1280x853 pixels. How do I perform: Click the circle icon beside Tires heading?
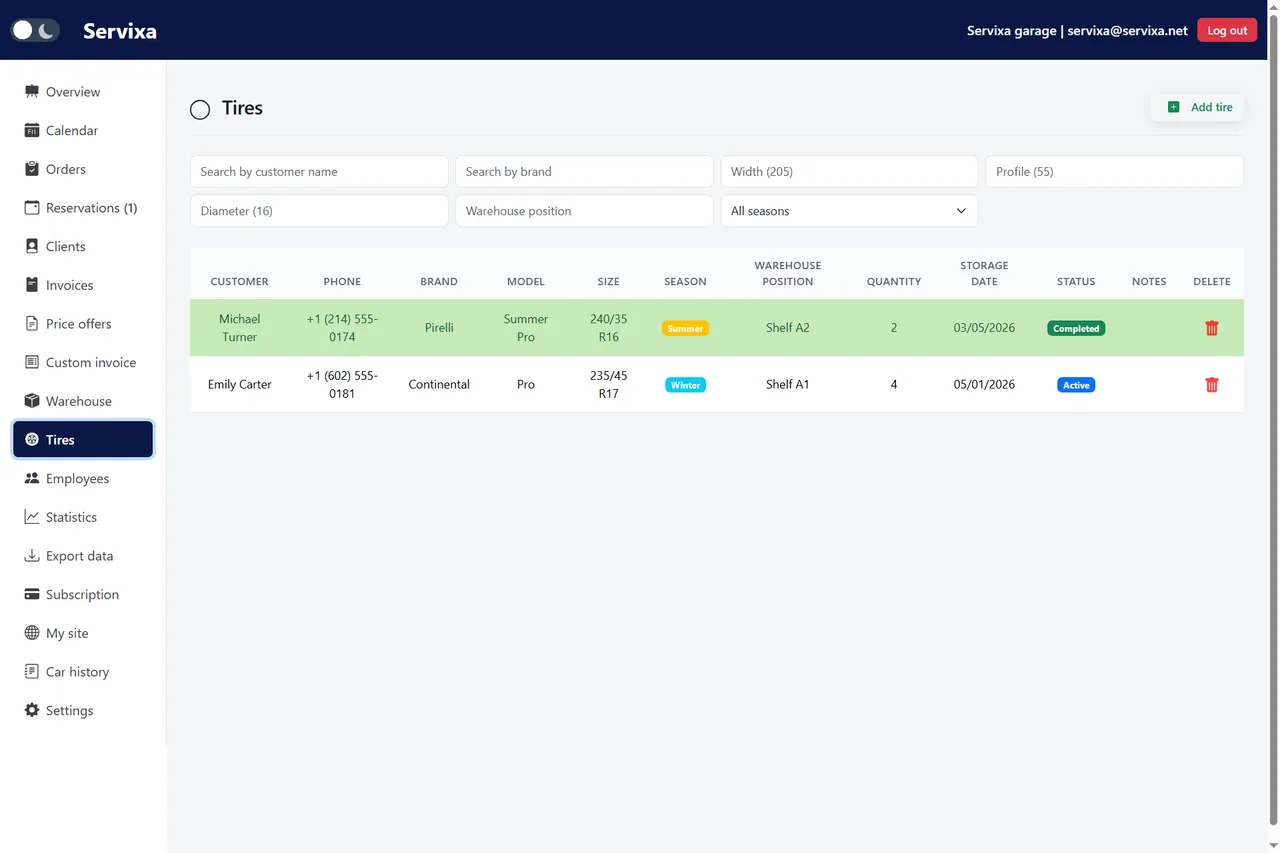point(200,109)
